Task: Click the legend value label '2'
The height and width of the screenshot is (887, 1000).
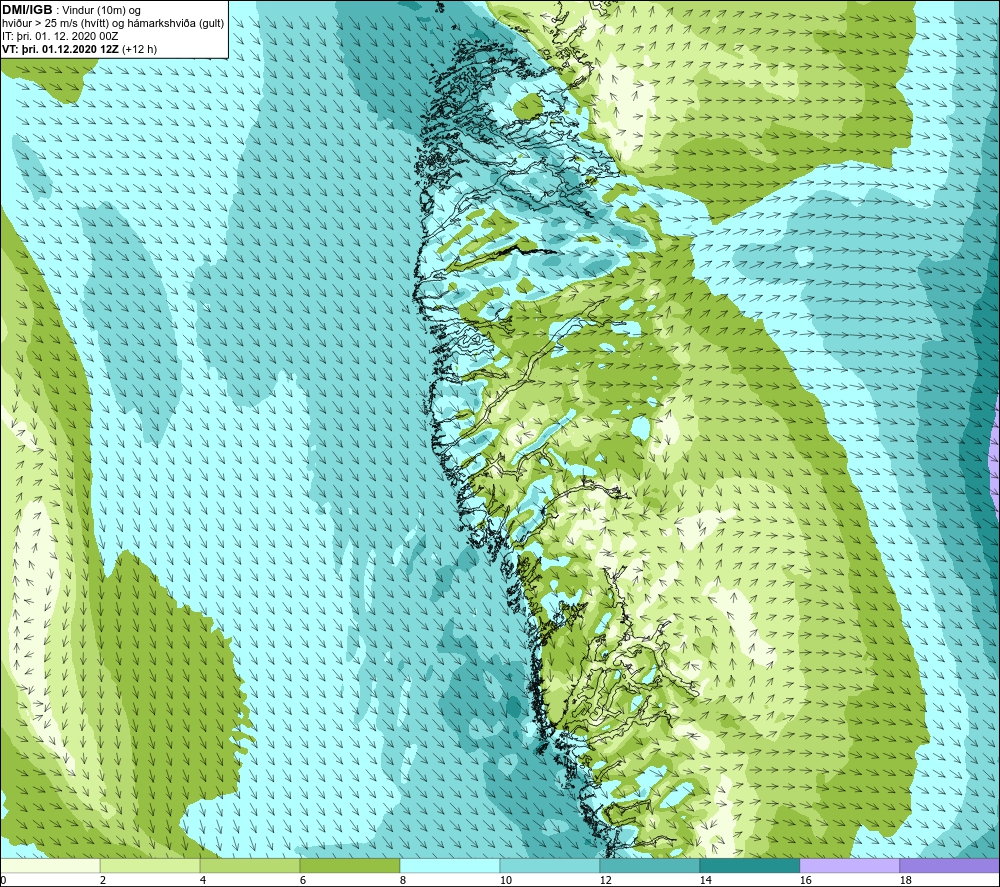Action: pos(103,880)
